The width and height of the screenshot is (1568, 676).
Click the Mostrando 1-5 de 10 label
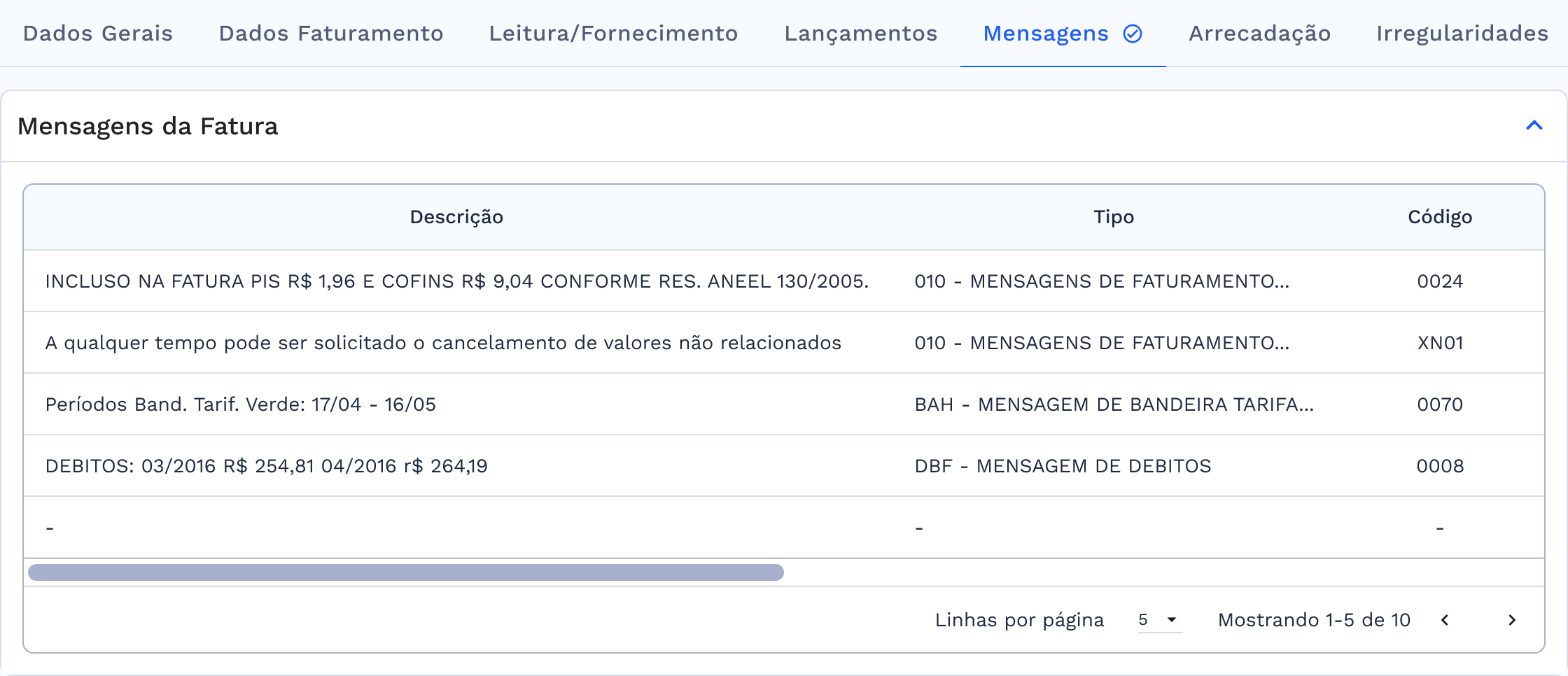pos(1314,620)
